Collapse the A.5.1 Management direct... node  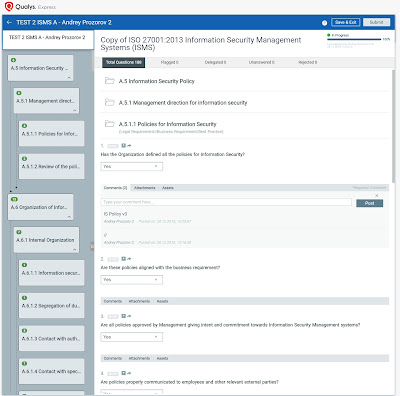75,110
